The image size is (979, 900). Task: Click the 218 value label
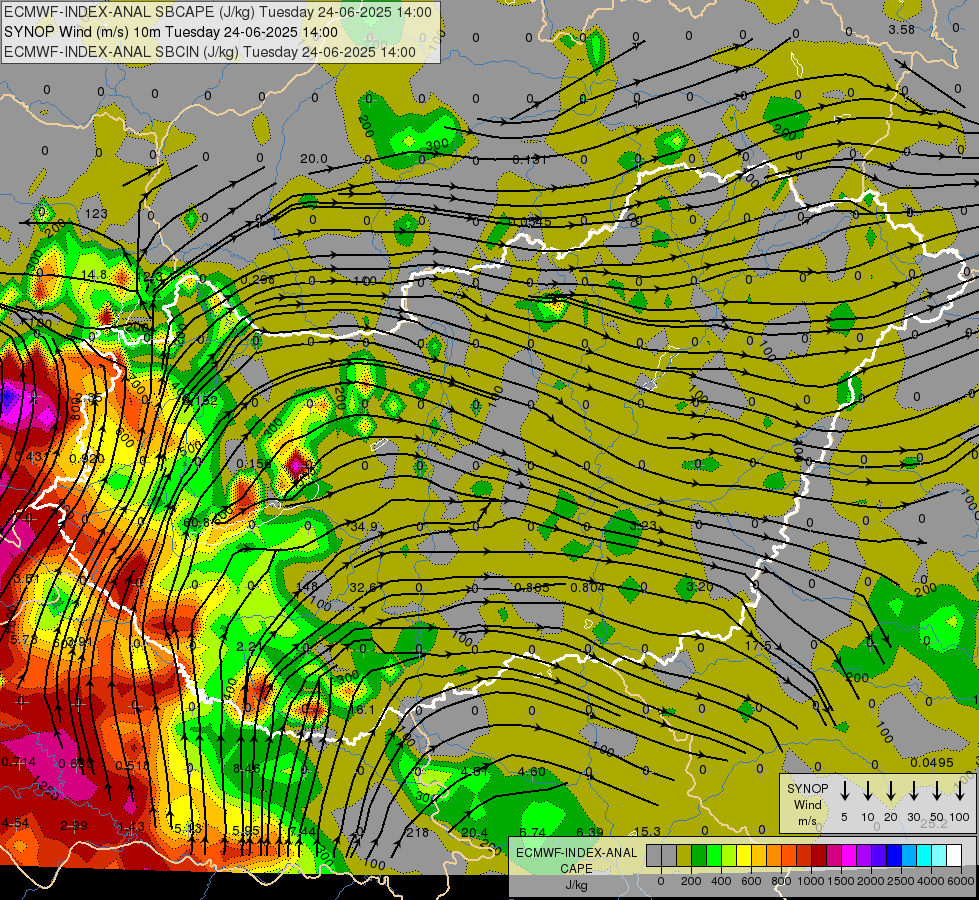click(418, 833)
